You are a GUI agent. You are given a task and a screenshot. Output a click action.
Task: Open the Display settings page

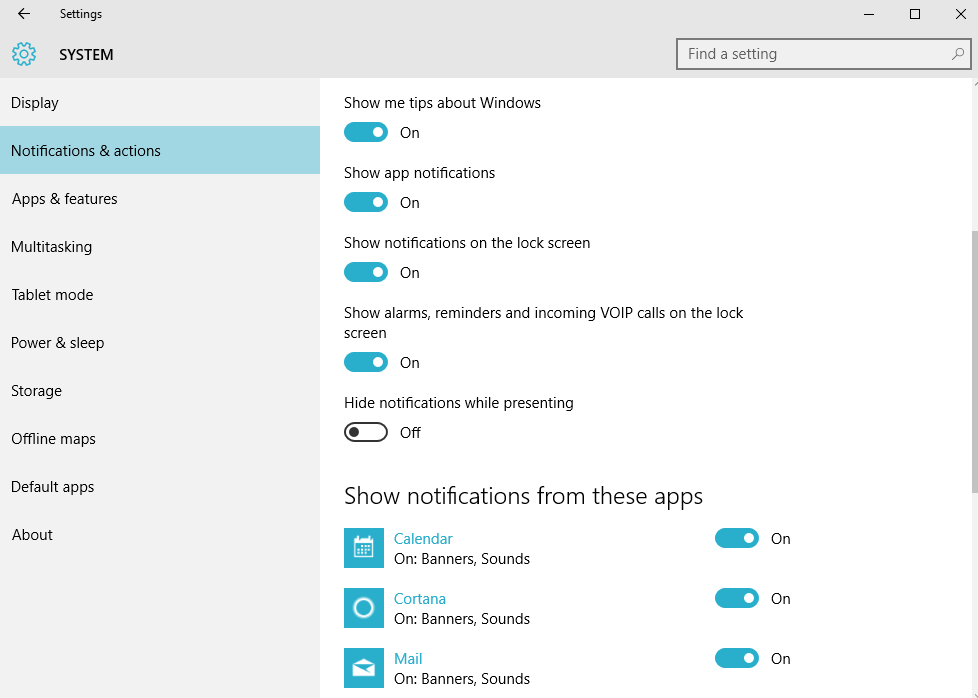(x=160, y=102)
